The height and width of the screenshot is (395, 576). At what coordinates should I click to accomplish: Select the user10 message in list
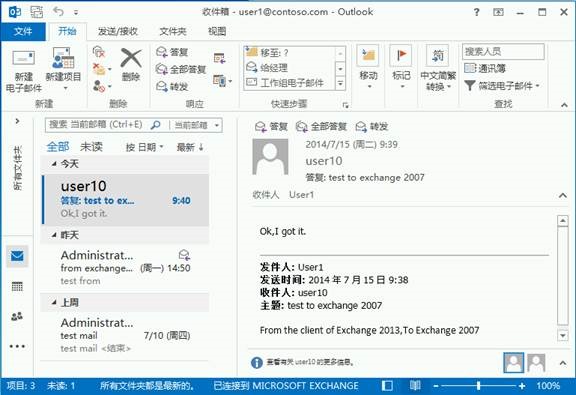tap(126, 200)
